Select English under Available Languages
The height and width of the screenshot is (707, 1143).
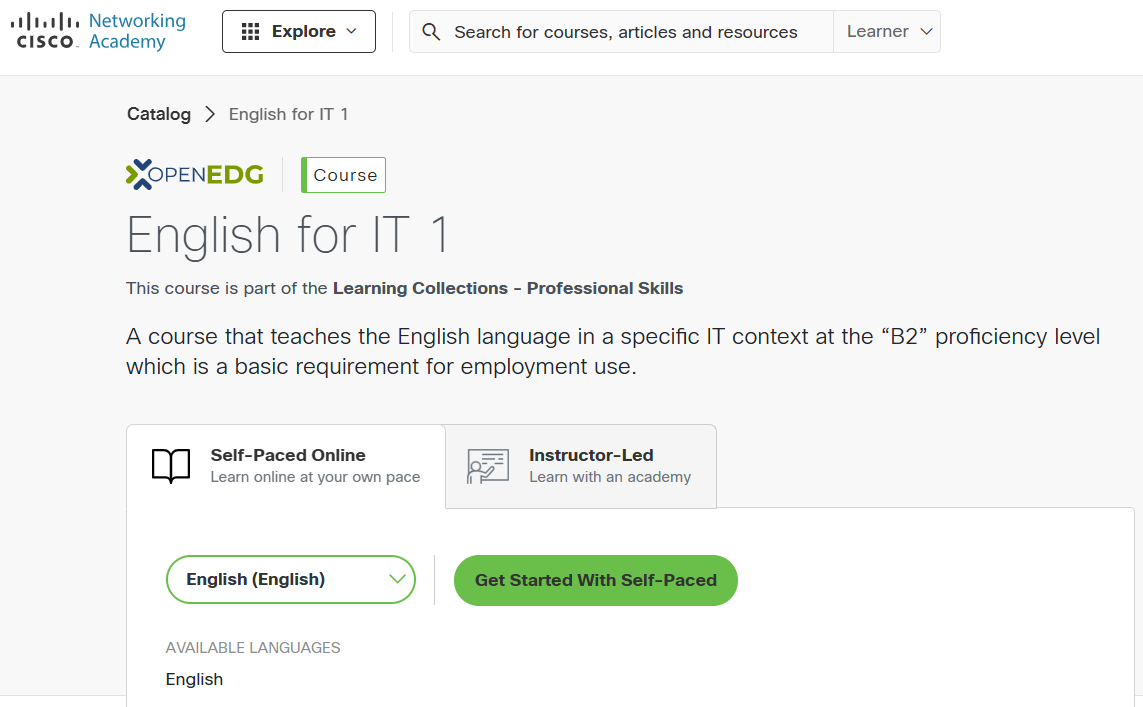[194, 679]
